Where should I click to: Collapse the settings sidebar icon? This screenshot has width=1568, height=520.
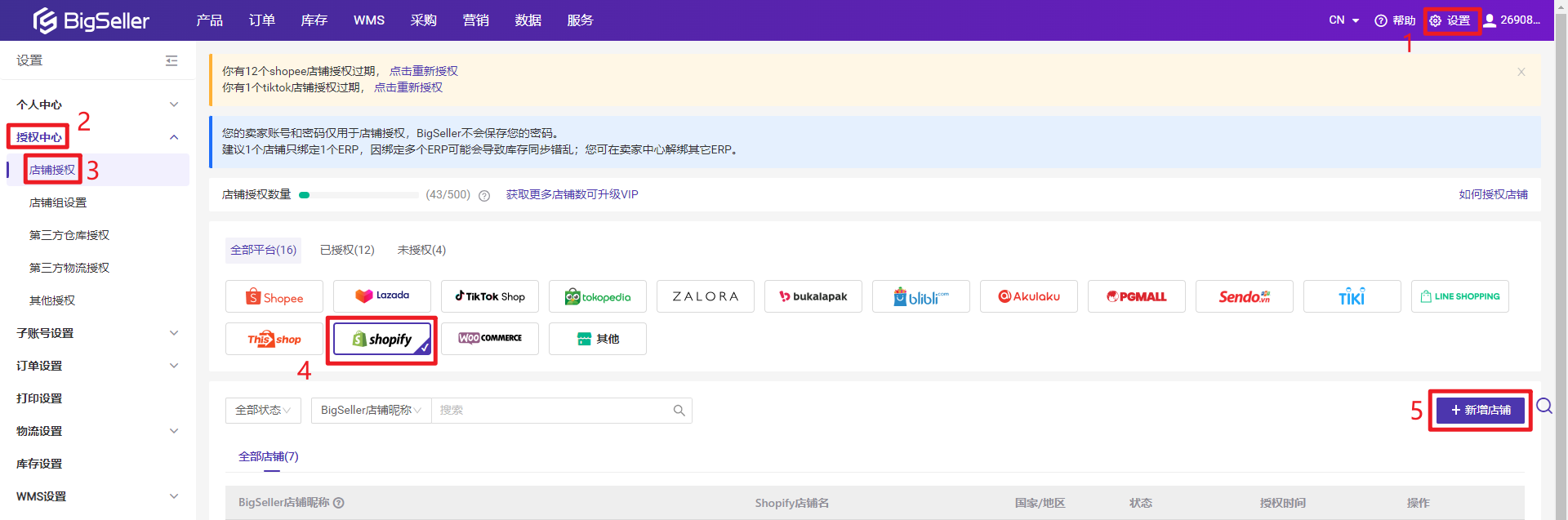coord(171,60)
